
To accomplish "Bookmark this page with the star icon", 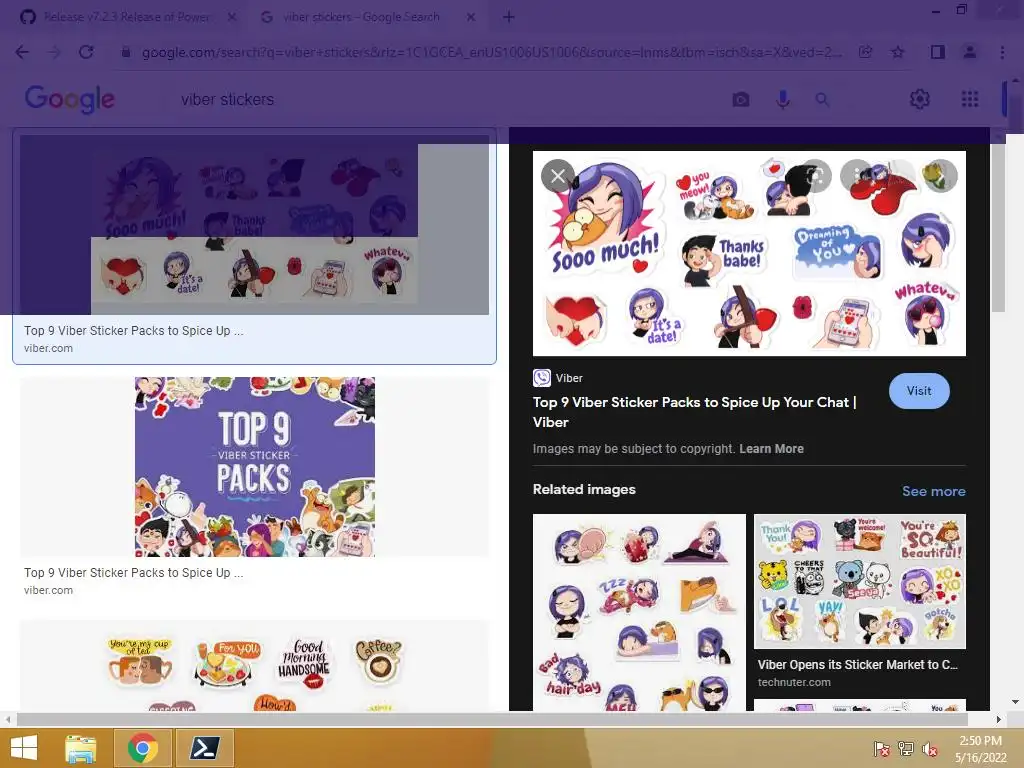I will coord(898,52).
